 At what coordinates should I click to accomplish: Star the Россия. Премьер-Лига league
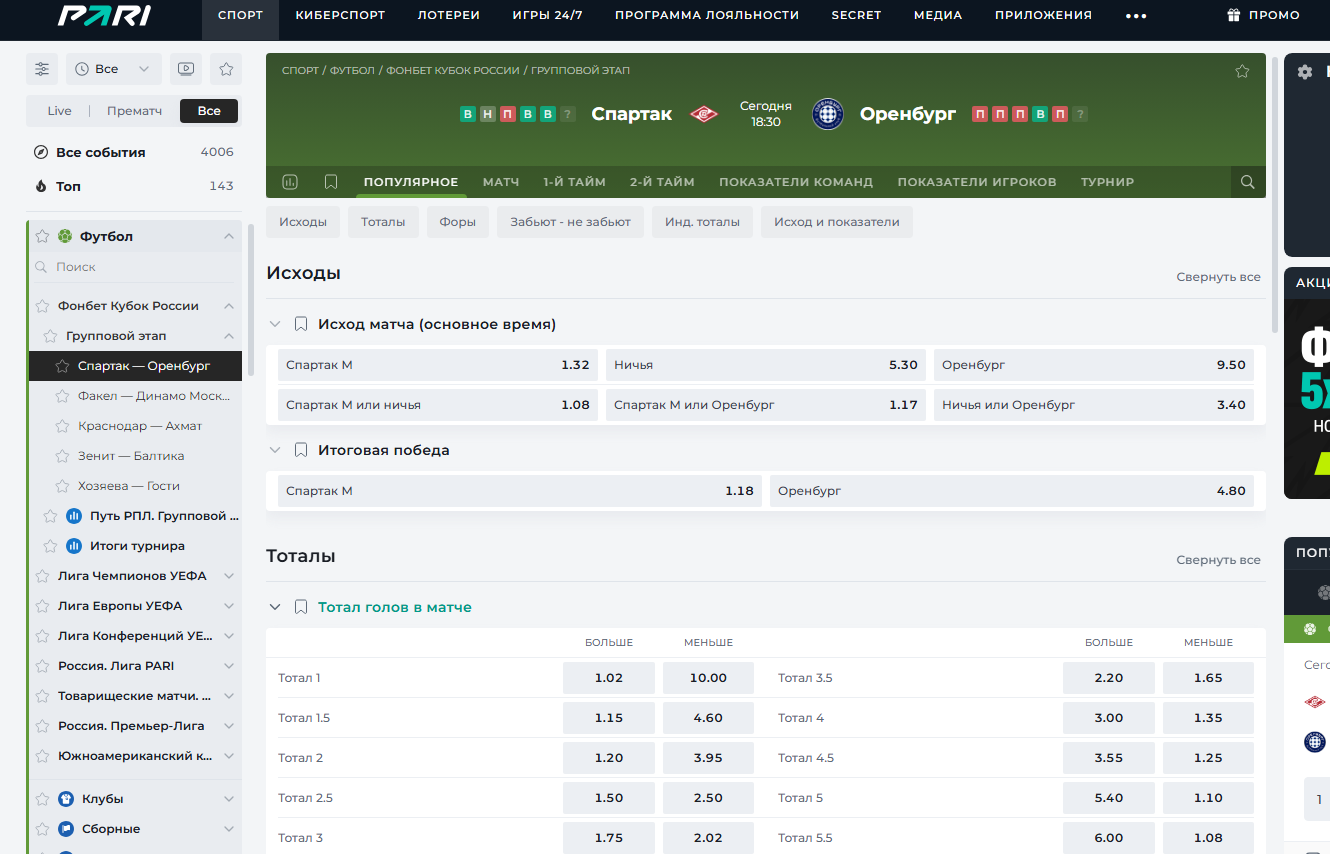pos(42,726)
